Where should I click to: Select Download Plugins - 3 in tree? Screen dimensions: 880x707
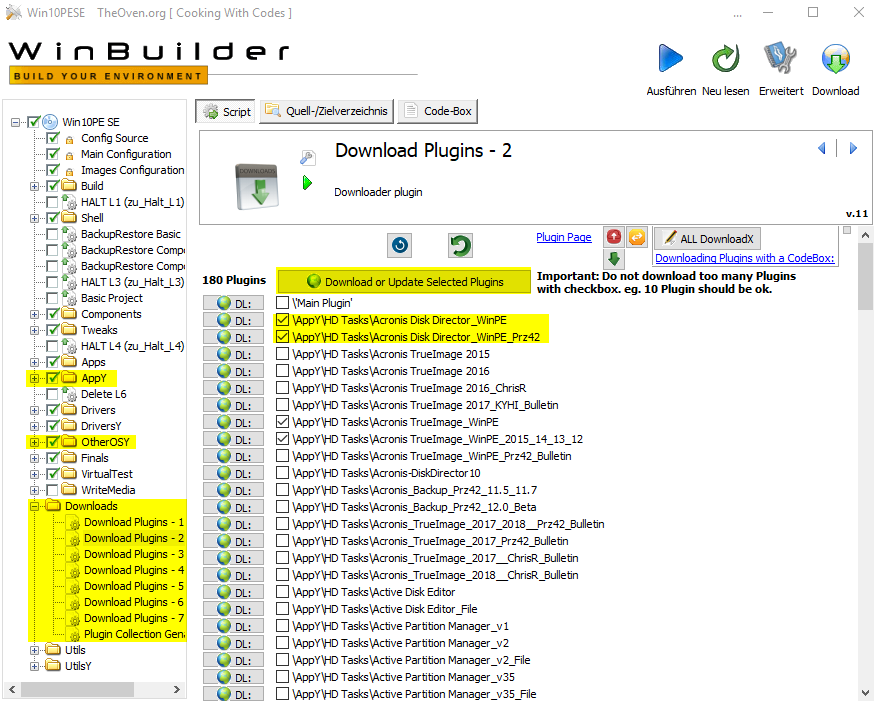click(133, 554)
